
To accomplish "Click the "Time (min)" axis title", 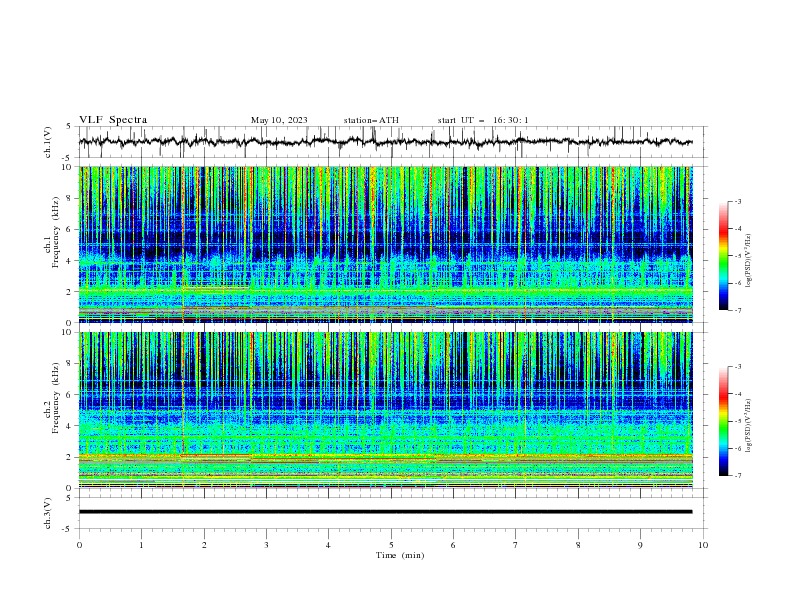I will point(400,555).
